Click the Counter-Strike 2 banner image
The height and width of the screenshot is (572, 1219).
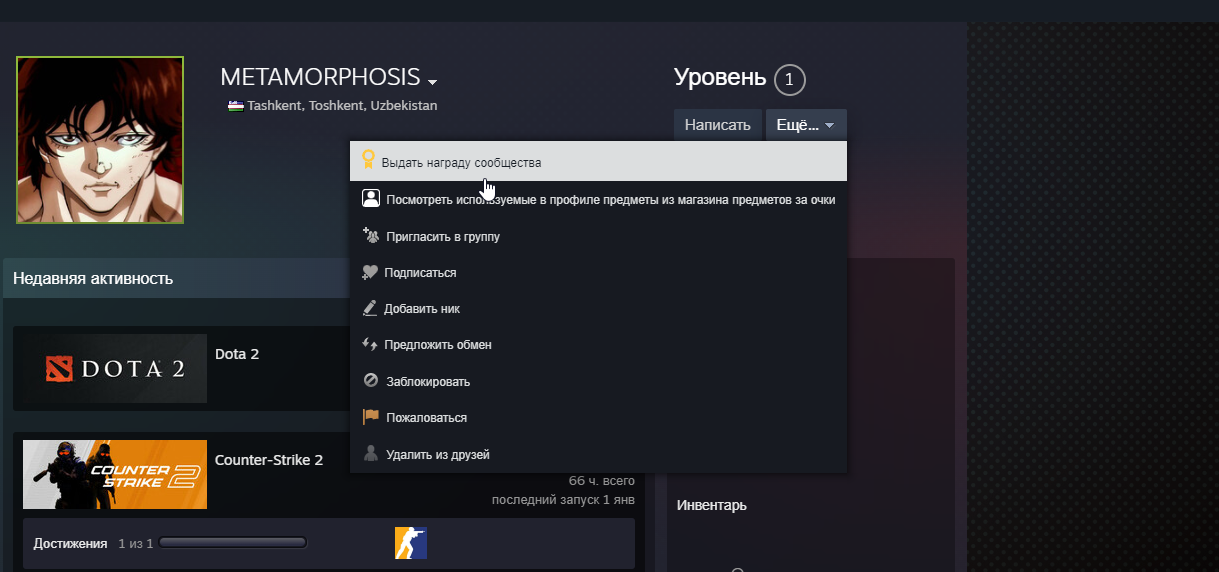click(115, 474)
